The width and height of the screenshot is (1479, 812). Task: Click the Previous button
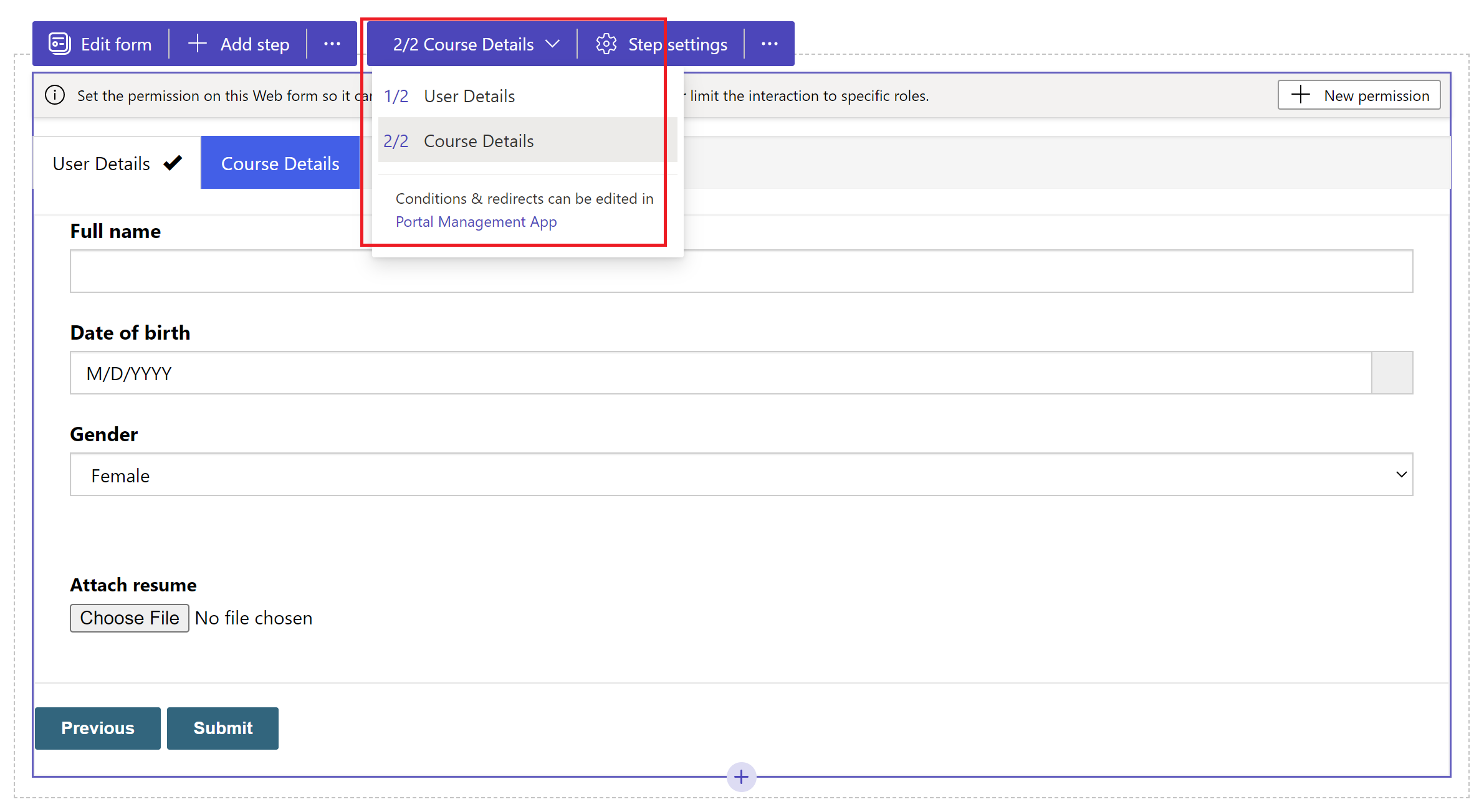(98, 727)
